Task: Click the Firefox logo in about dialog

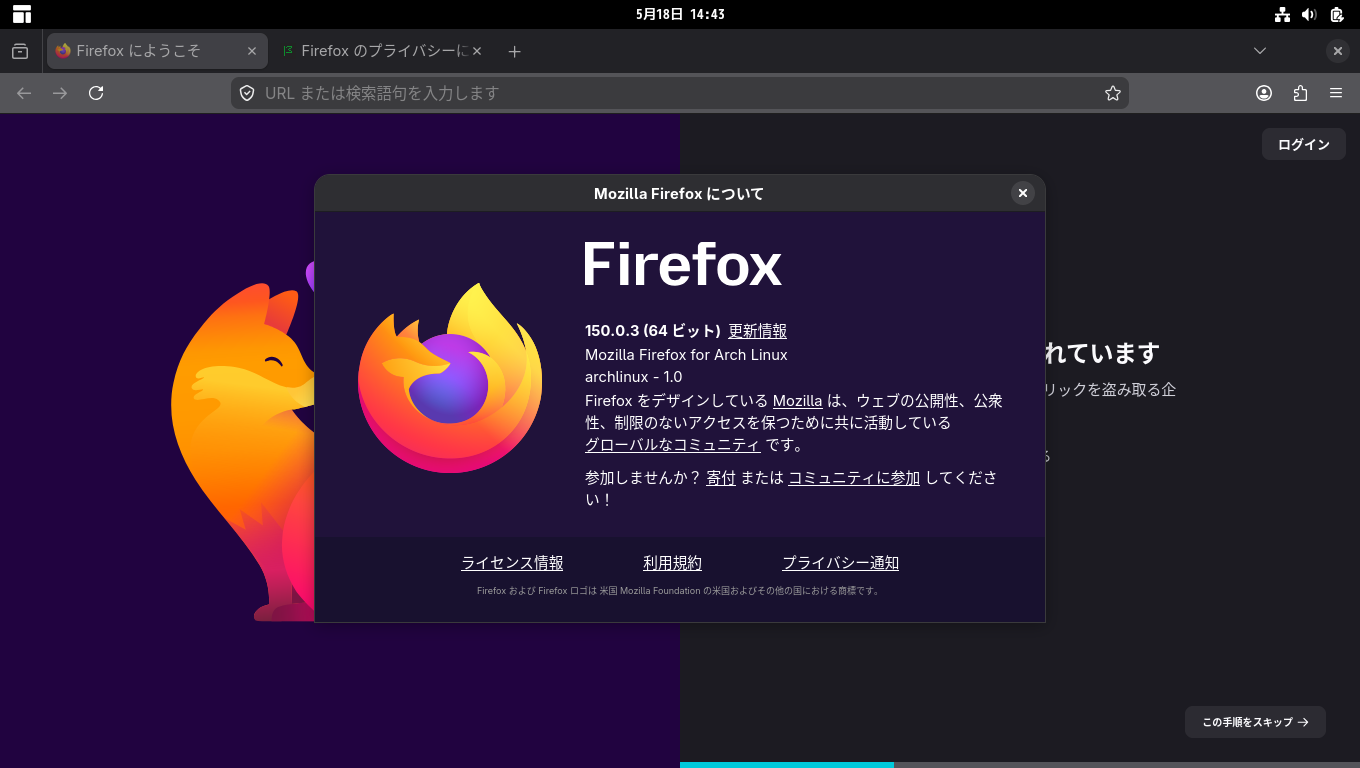Action: [x=450, y=378]
